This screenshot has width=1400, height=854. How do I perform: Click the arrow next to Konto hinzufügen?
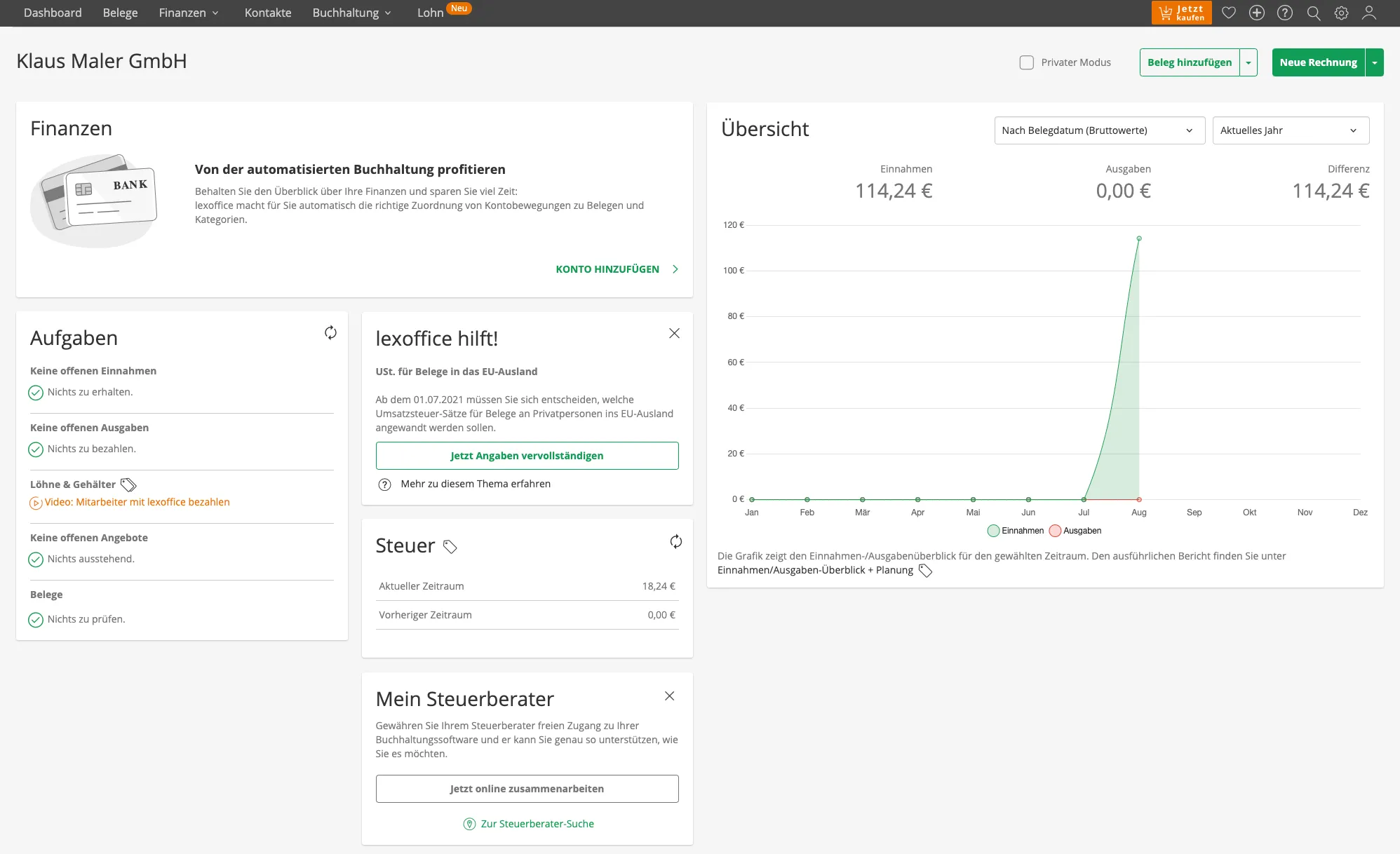[x=675, y=269]
